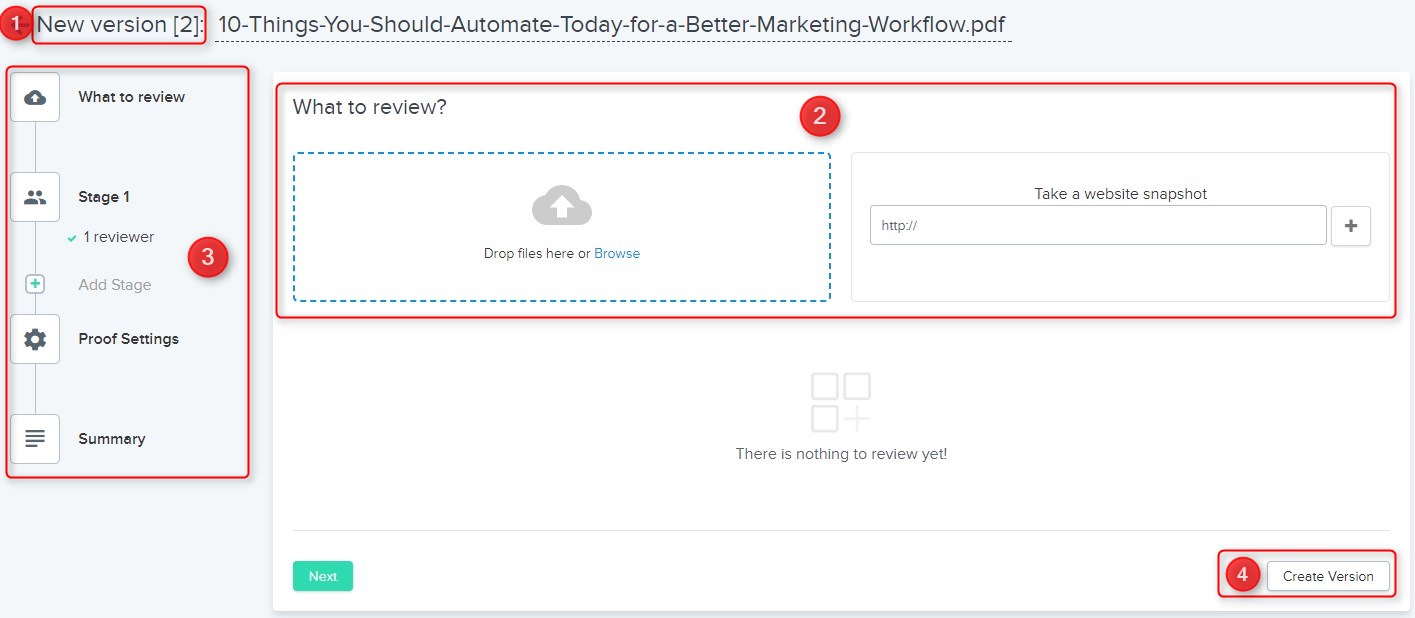Image resolution: width=1415 pixels, height=618 pixels.
Task: Go to the What to review step
Action: [131, 97]
